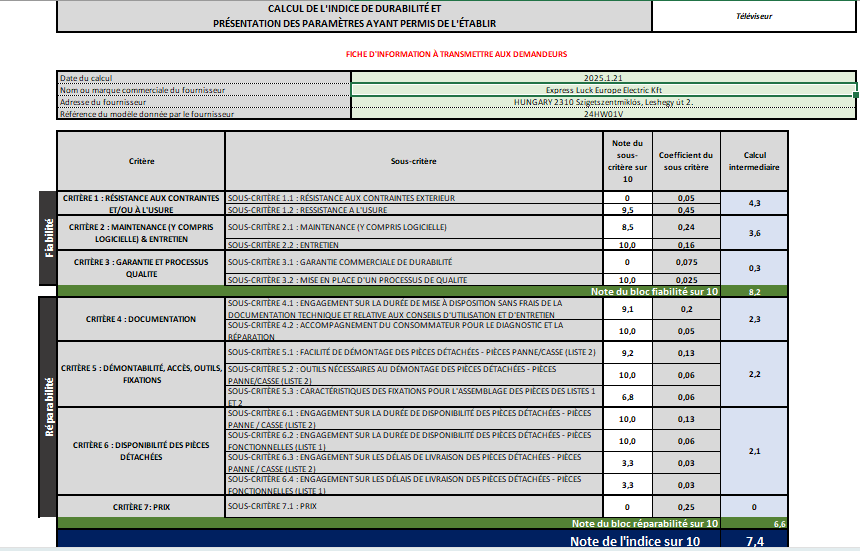Select the Référence du modèle label cell
The height and width of the screenshot is (551, 860).
[x=204, y=114]
